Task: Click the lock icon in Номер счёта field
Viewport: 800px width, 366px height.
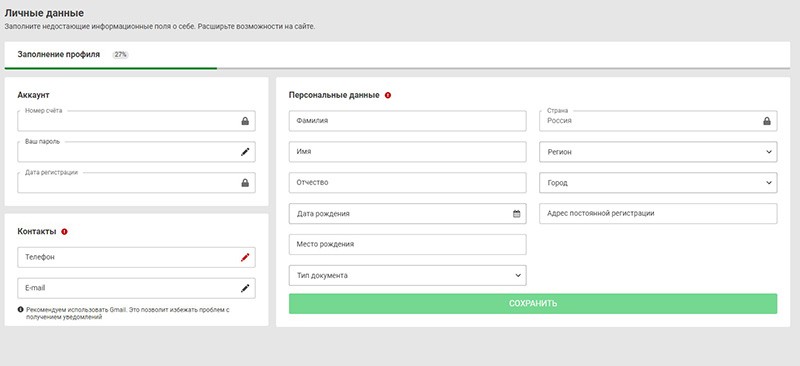Action: pyautogui.click(x=245, y=121)
